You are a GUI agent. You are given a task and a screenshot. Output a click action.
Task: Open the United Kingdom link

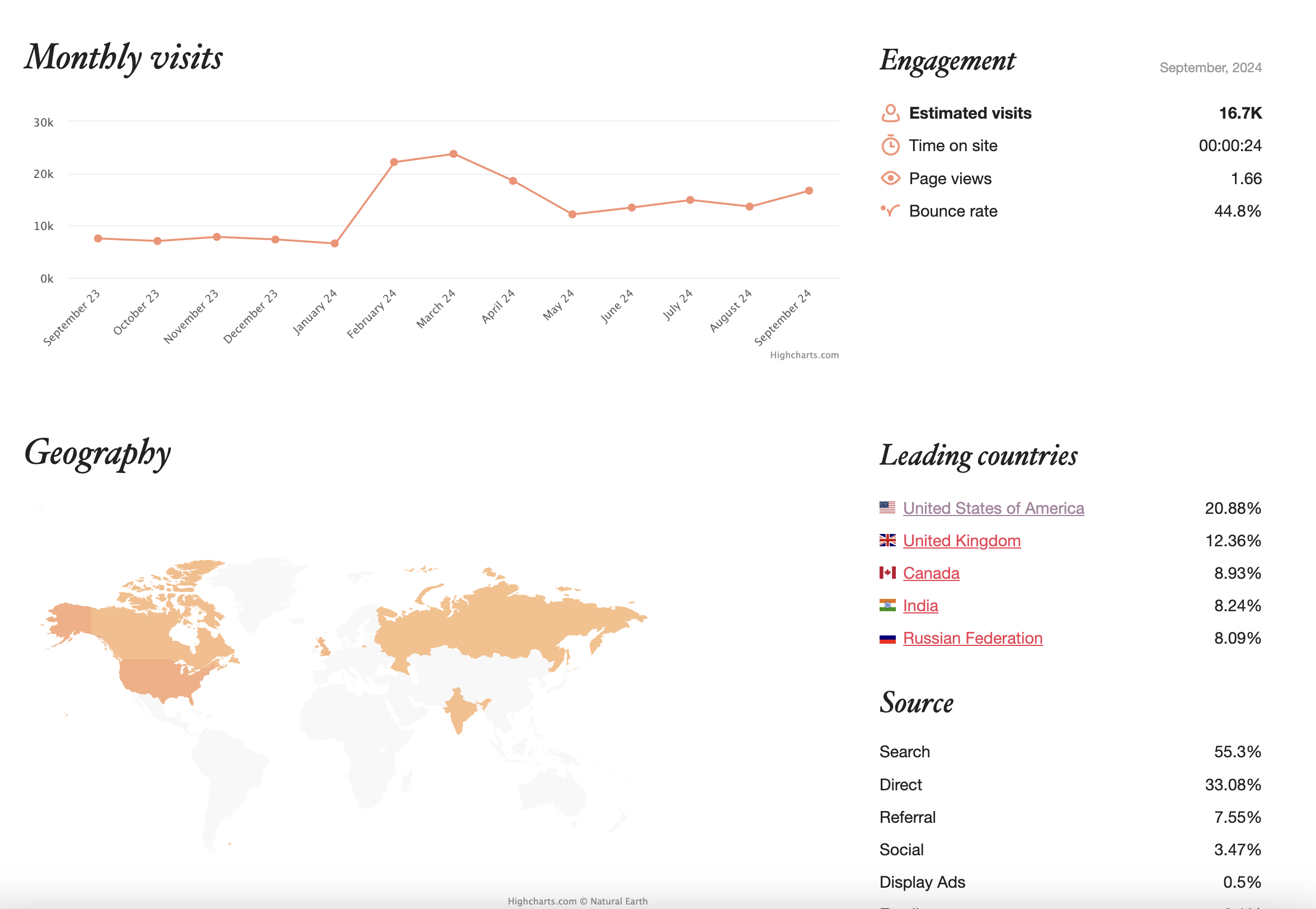(961, 541)
